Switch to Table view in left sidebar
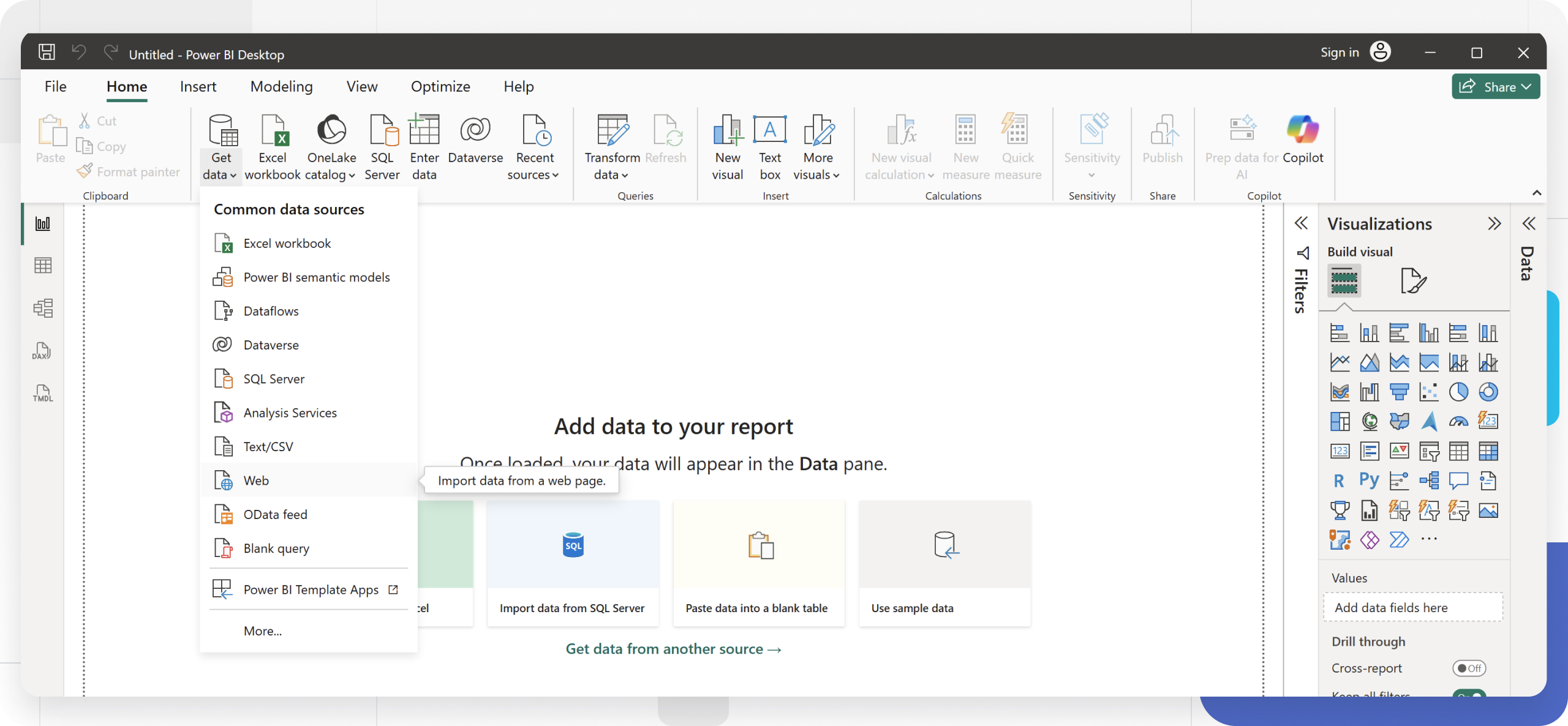 point(42,265)
